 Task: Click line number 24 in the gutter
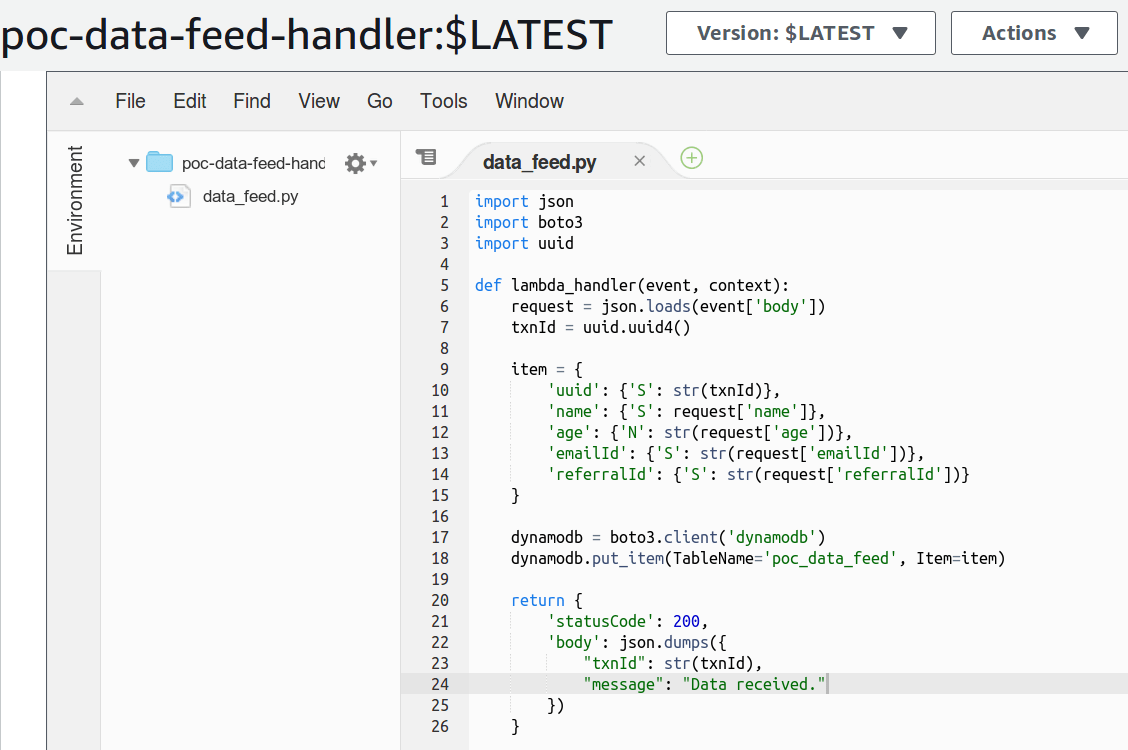(x=440, y=684)
